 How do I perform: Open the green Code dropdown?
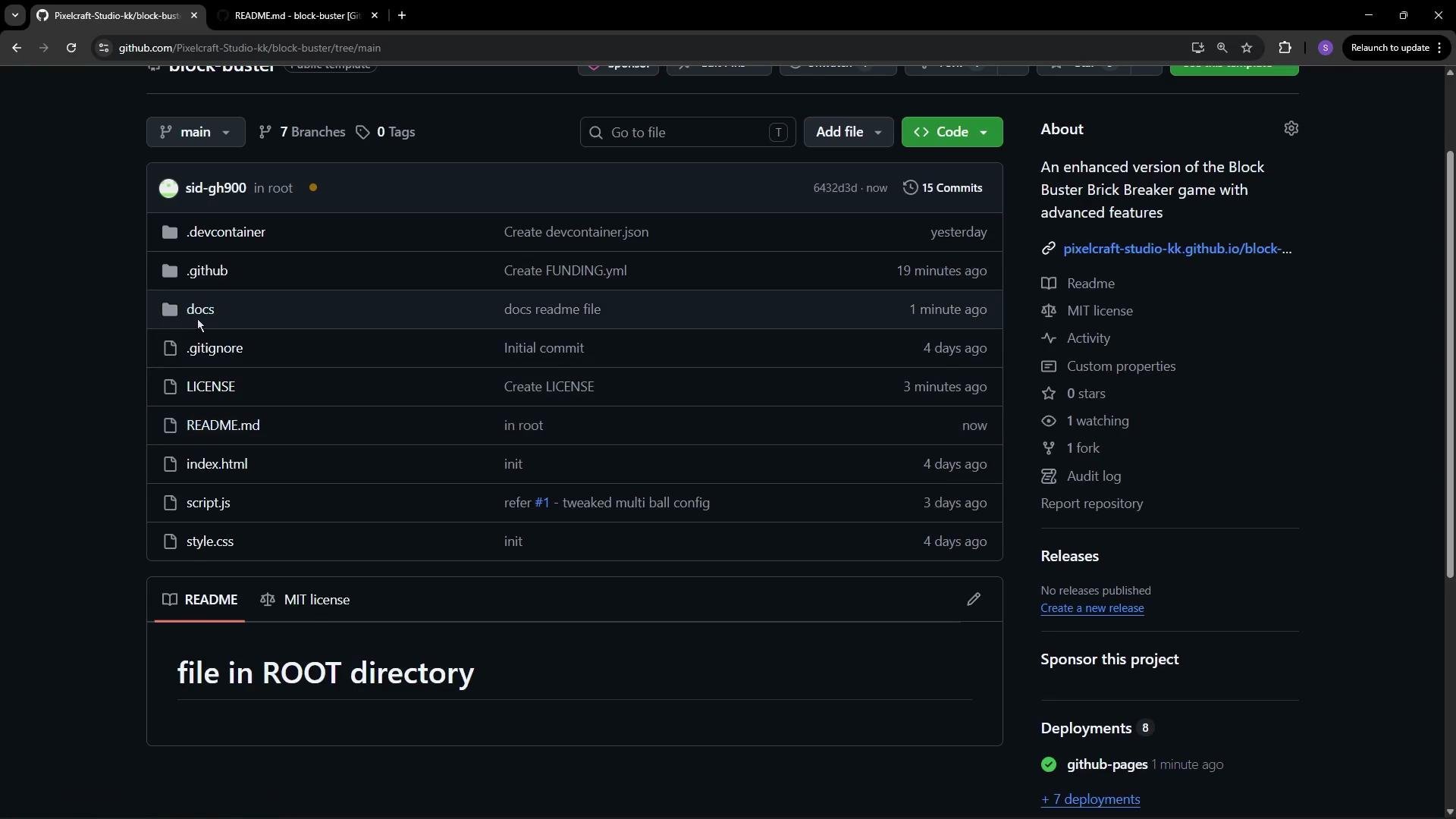point(952,132)
